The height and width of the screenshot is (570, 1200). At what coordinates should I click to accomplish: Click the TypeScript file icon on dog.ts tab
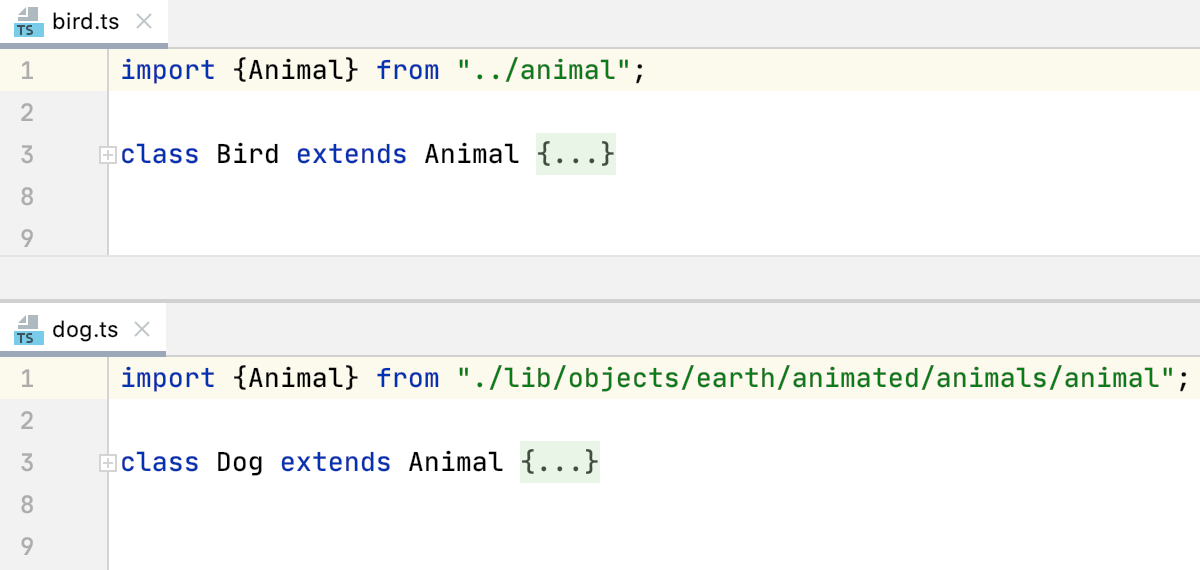coord(27,330)
